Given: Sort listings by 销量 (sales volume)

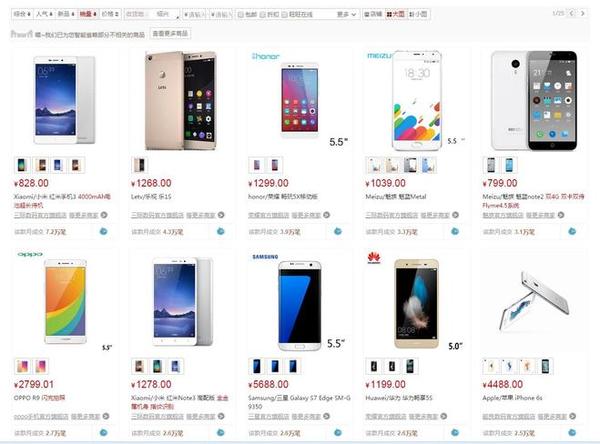Looking at the screenshot, I should click(88, 14).
